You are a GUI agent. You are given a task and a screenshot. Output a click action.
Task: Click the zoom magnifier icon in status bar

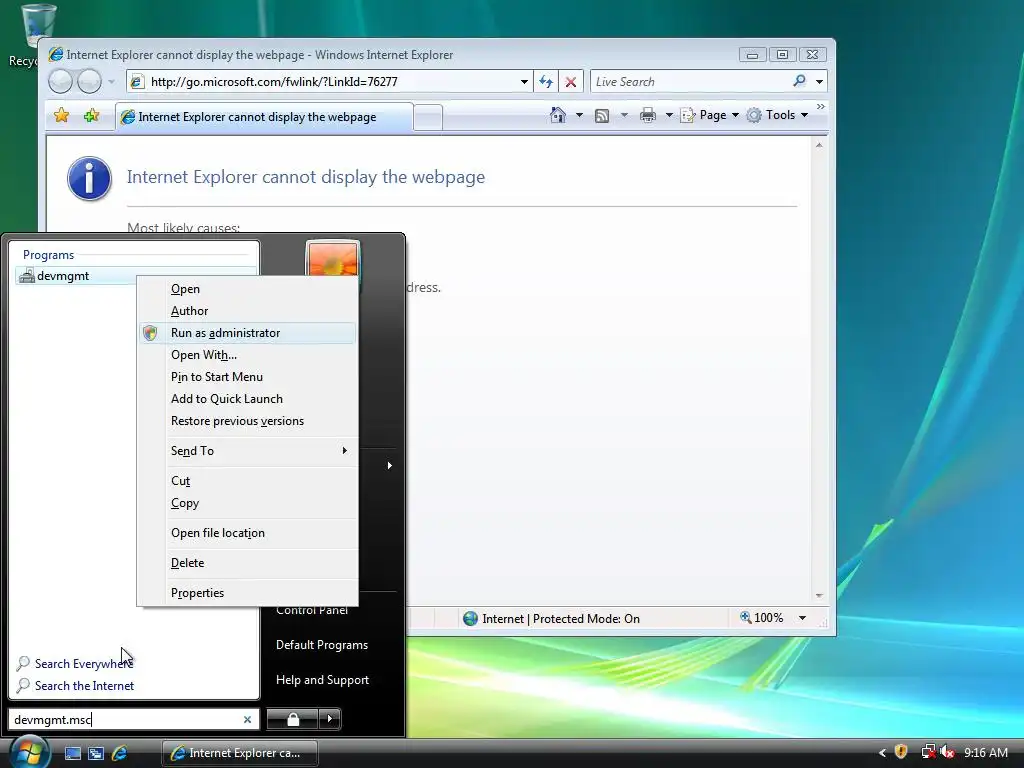click(x=745, y=617)
